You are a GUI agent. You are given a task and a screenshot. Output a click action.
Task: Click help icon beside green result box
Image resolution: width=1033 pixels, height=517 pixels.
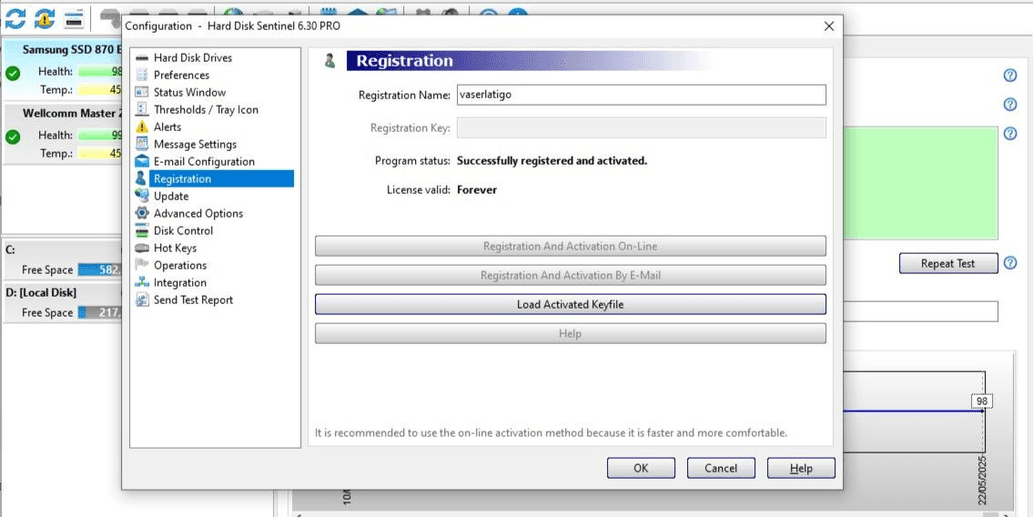pos(1010,134)
